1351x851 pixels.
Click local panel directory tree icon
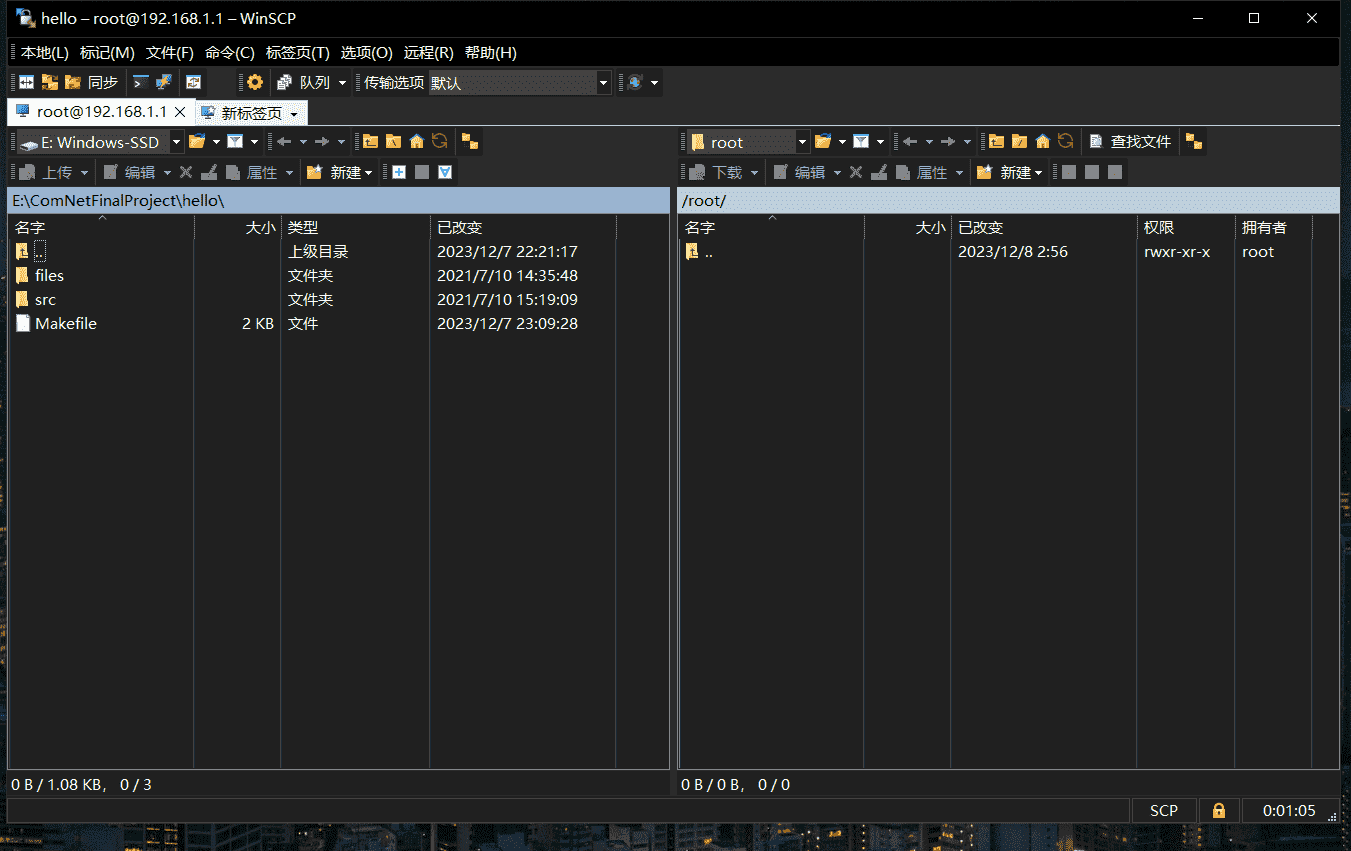(470, 142)
